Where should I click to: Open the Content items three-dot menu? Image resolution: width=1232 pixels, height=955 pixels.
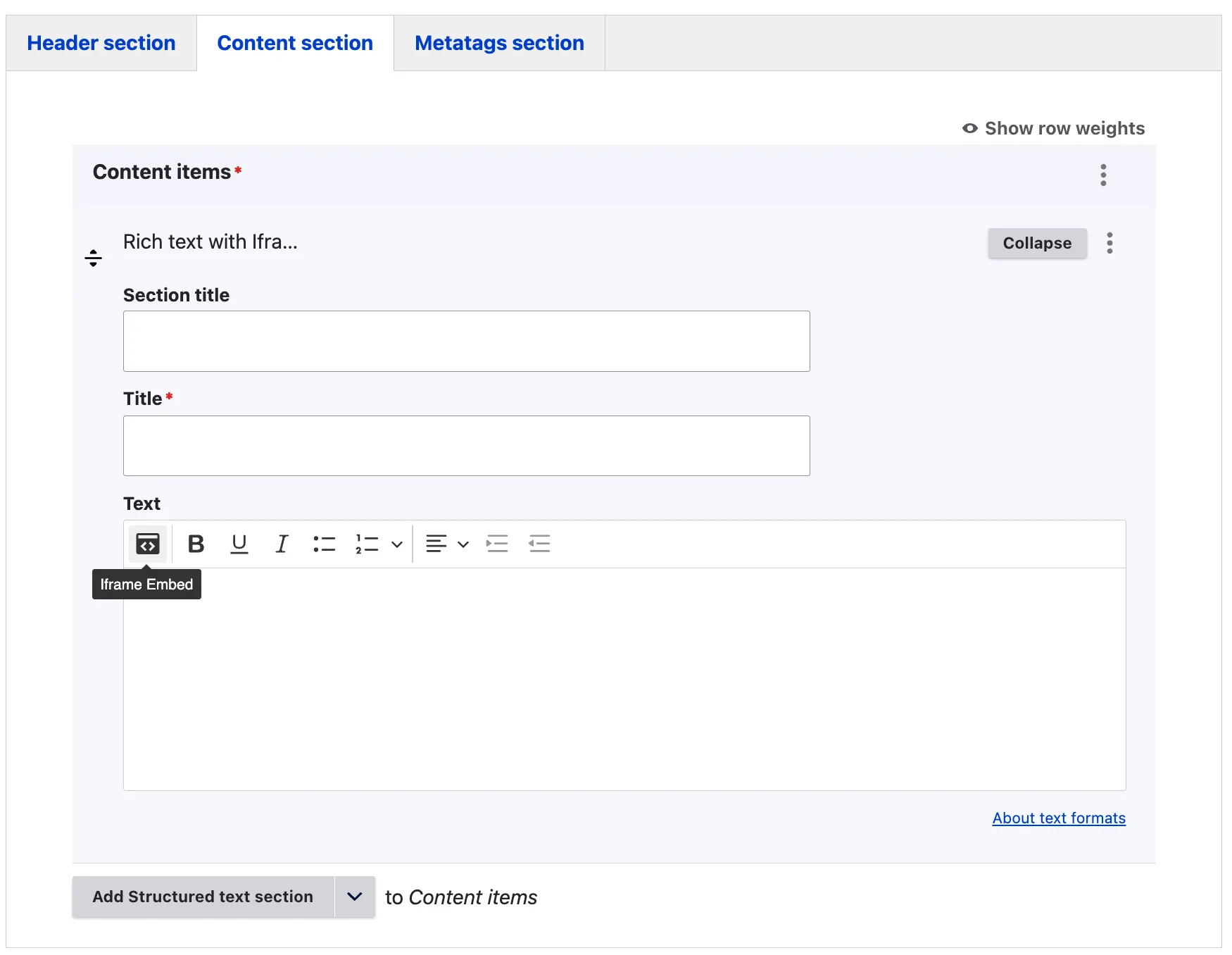(1103, 175)
